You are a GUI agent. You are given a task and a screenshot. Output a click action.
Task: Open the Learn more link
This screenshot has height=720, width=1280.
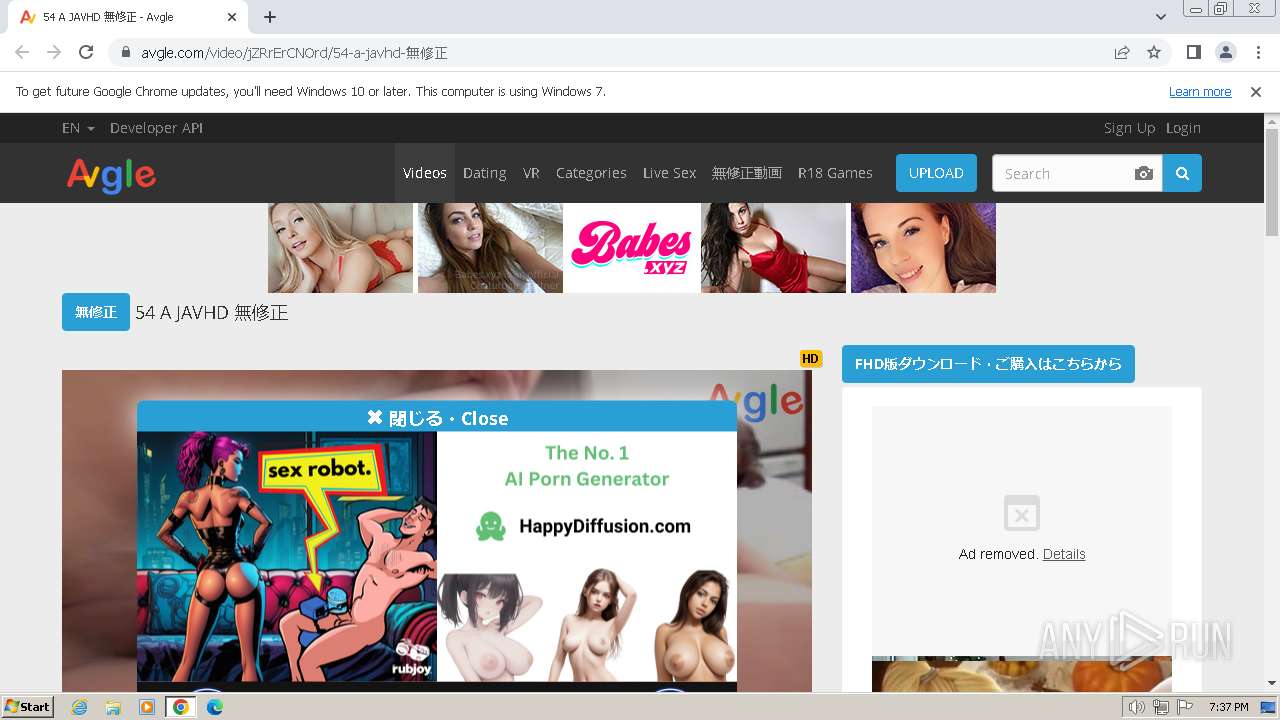coord(1200,92)
